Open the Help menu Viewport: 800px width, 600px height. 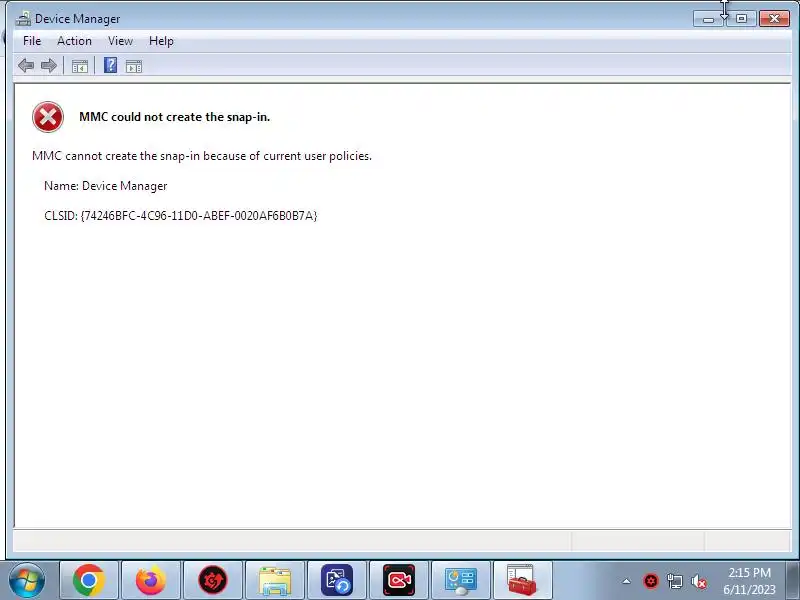(161, 41)
